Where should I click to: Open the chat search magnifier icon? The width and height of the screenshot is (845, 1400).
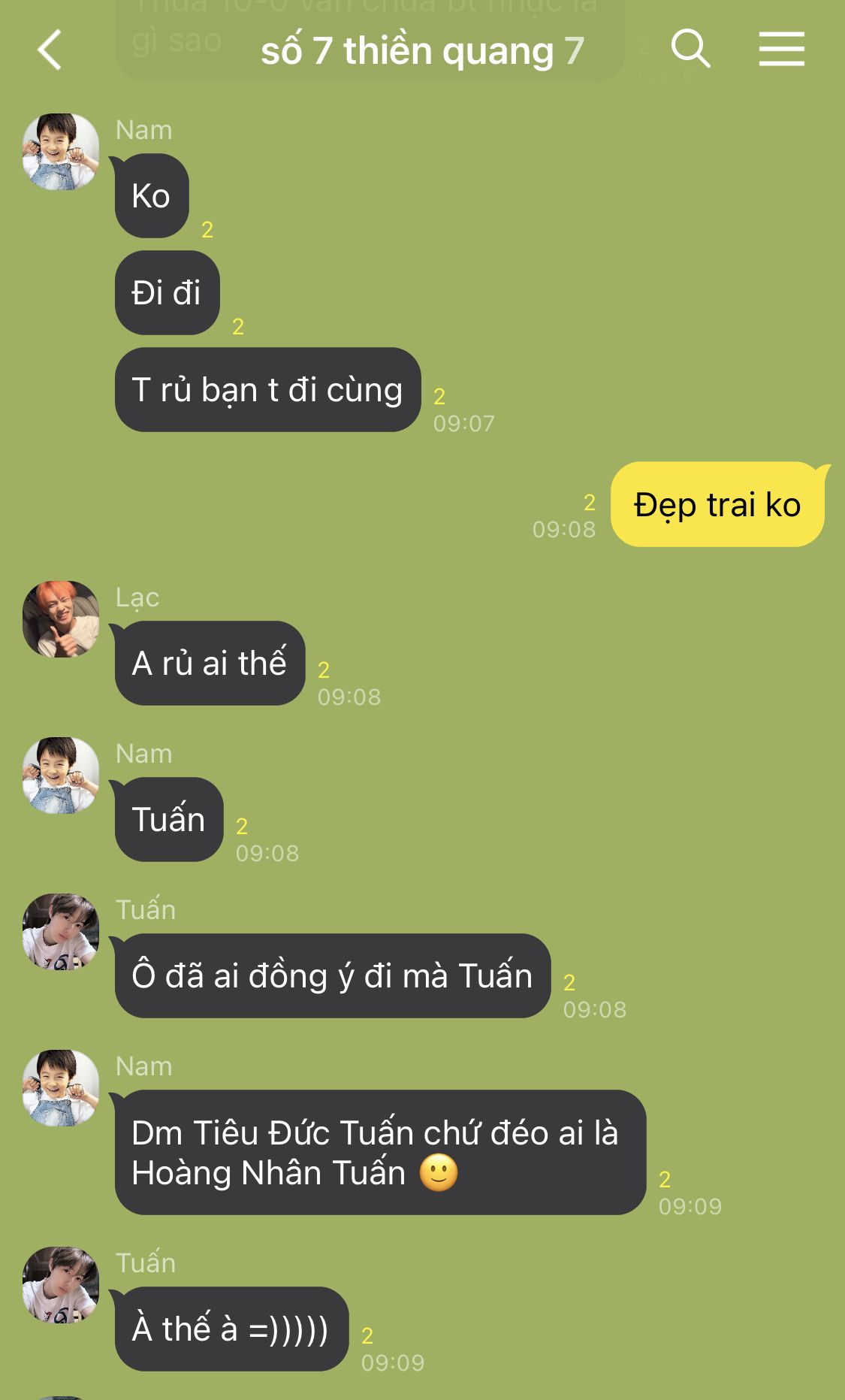coord(690,49)
